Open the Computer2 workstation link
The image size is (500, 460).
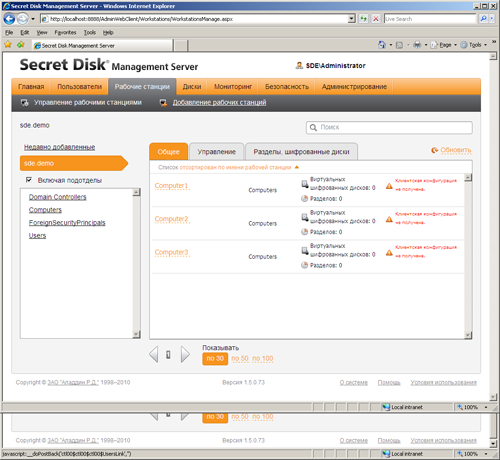coord(172,219)
